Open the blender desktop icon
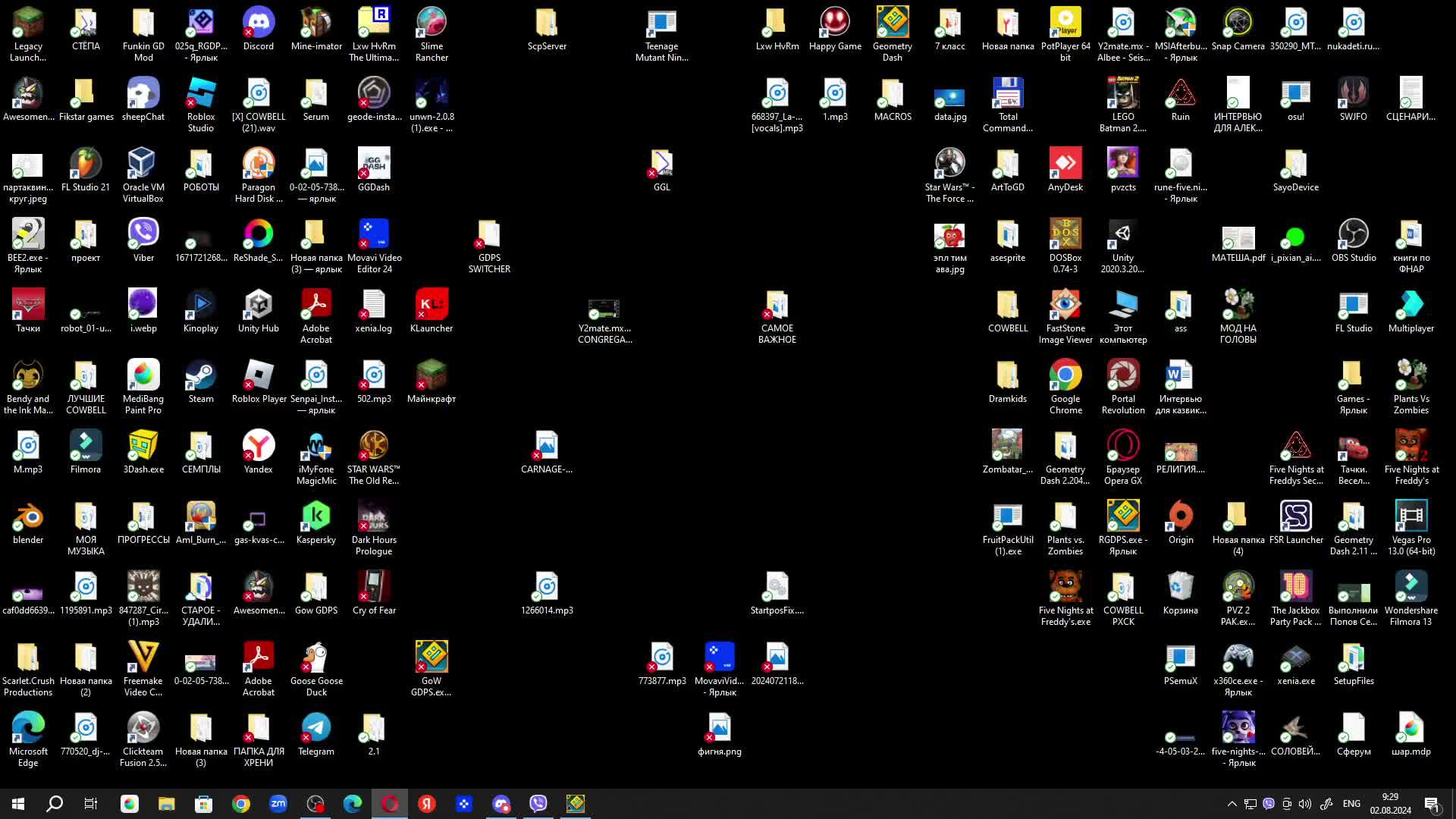 tap(28, 522)
